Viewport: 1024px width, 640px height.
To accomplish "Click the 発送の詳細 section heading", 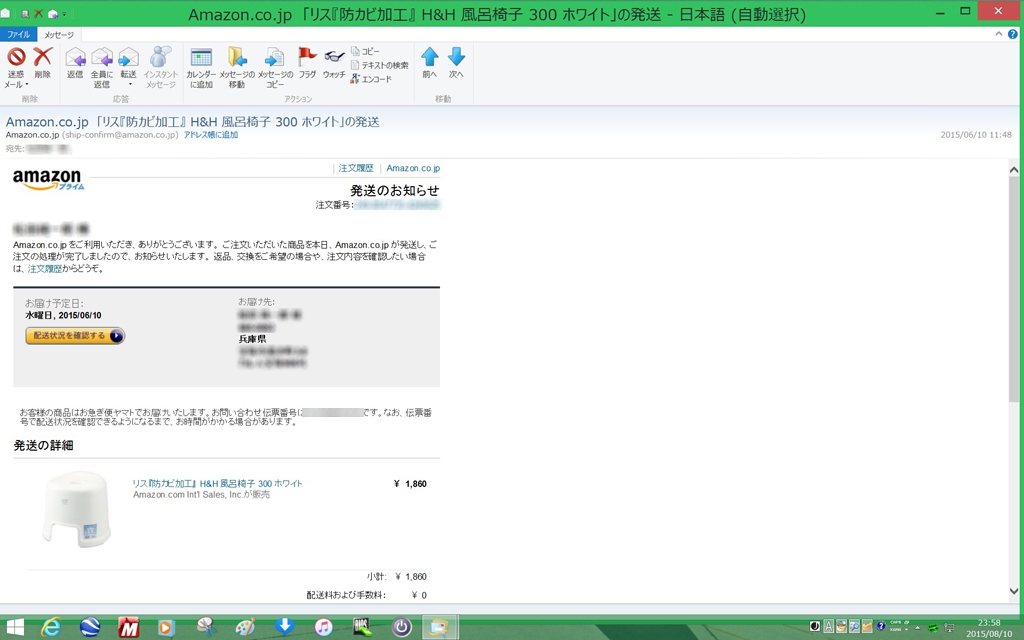I will click(x=43, y=445).
